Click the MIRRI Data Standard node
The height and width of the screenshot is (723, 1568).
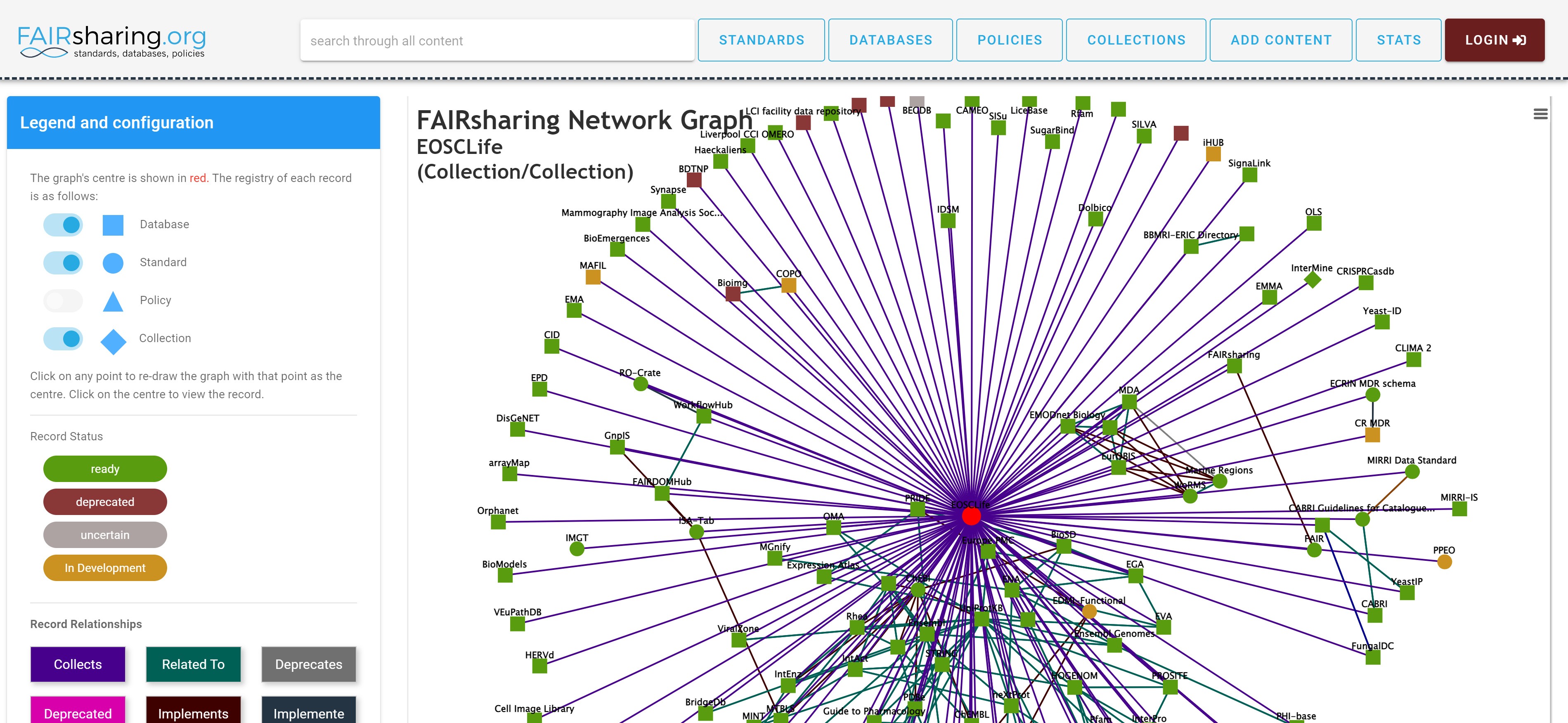pos(1412,472)
